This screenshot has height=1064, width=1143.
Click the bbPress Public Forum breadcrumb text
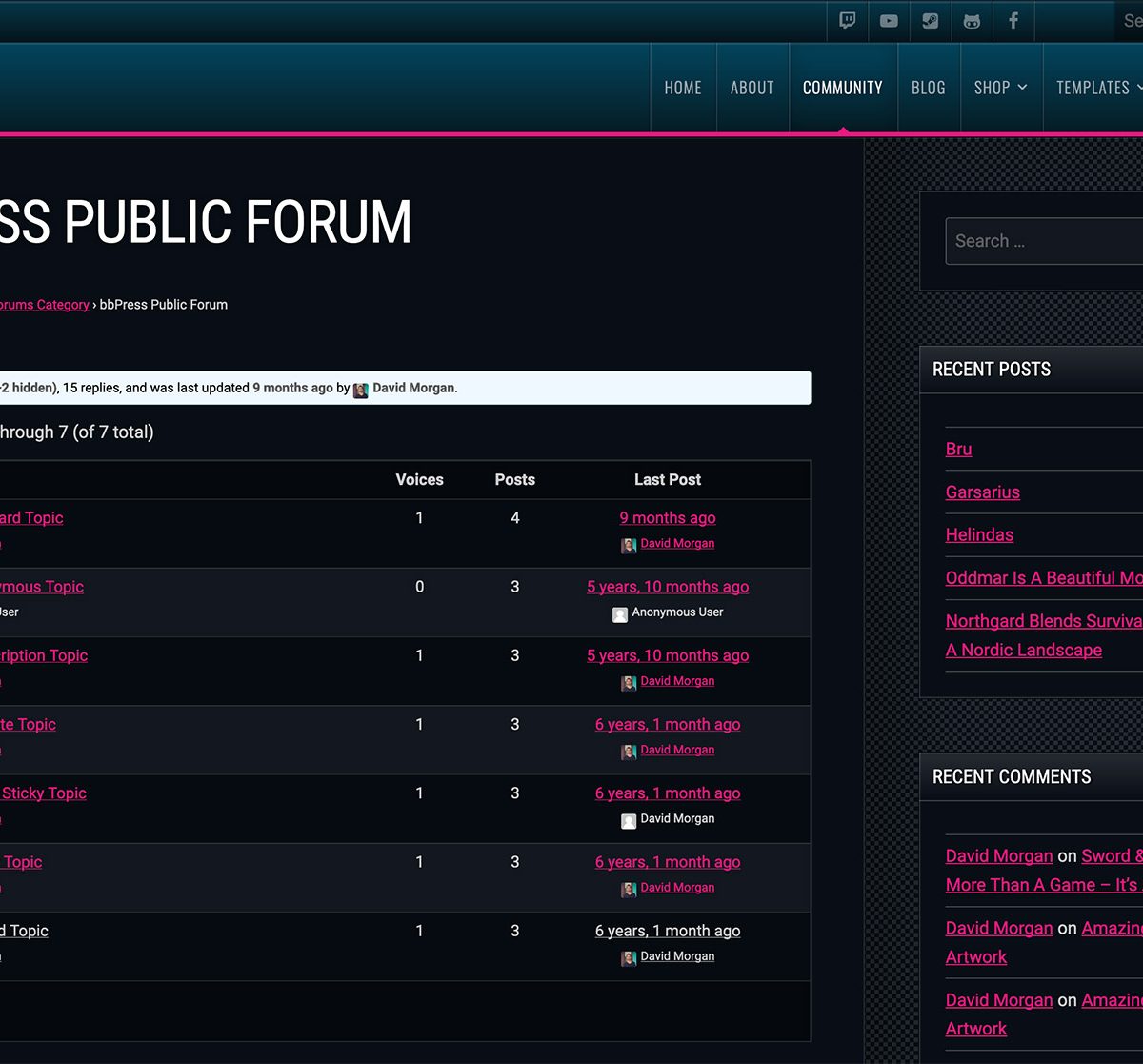click(164, 305)
